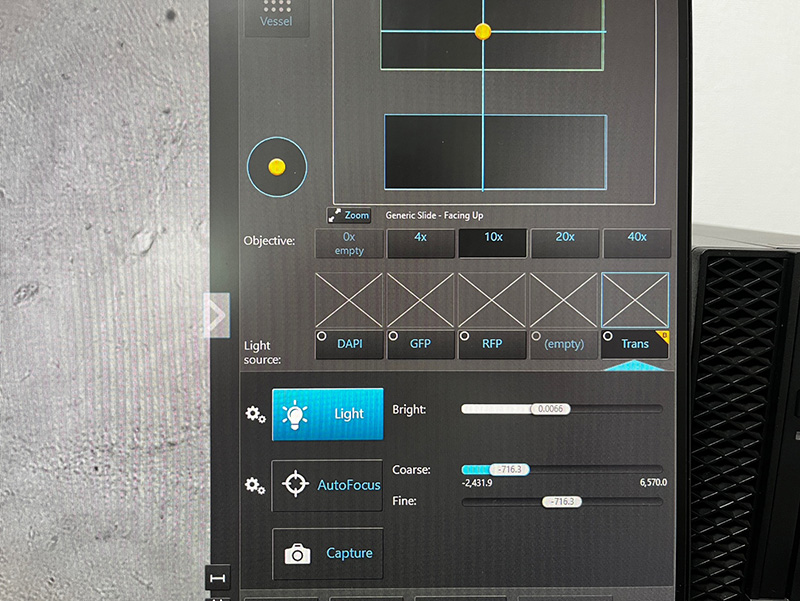Click the yellow stage position marker
Image resolution: width=800 pixels, height=601 pixels.
coord(483,32)
